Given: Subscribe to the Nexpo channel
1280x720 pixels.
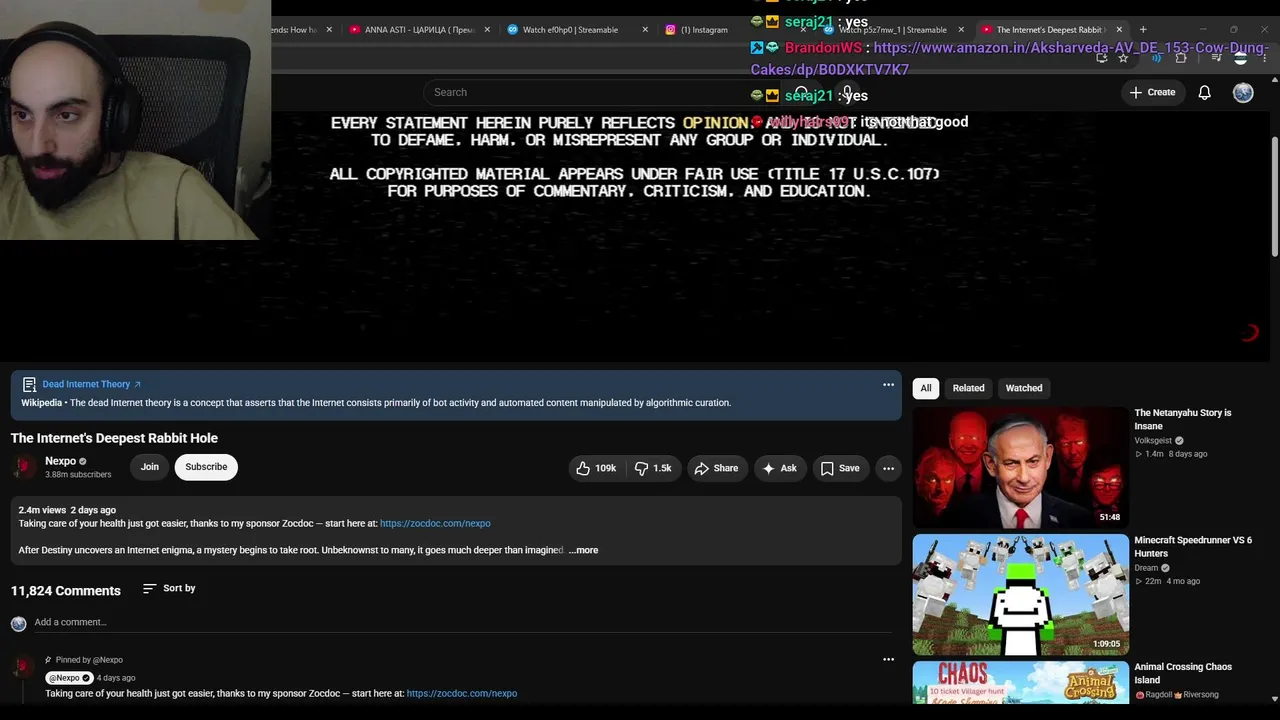Looking at the screenshot, I should pos(206,467).
